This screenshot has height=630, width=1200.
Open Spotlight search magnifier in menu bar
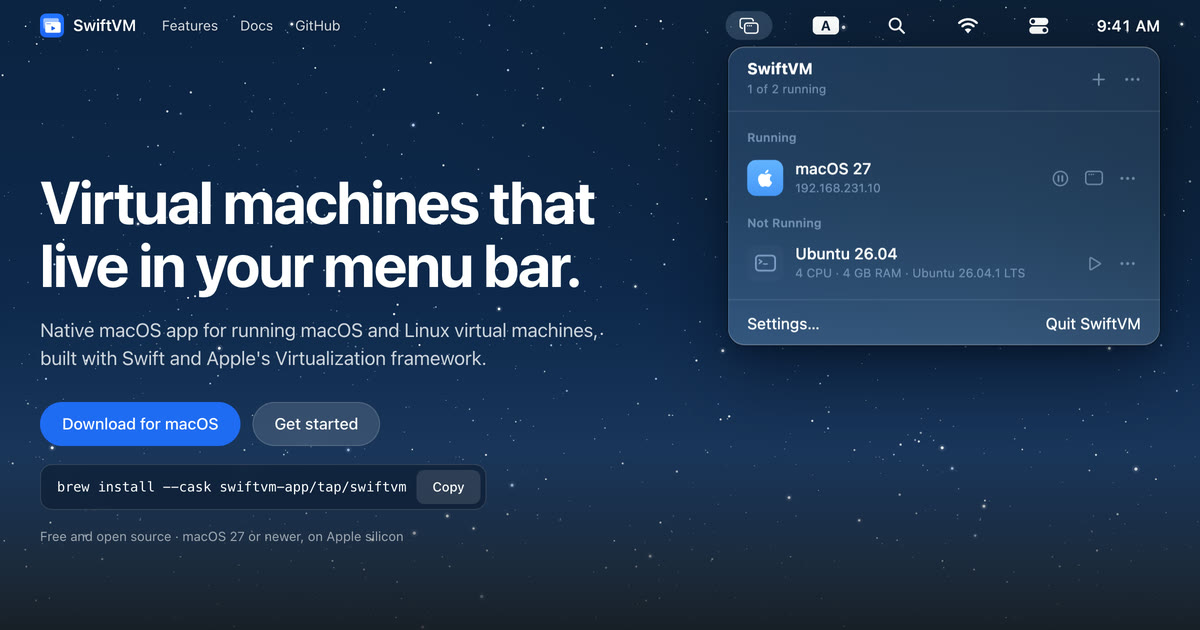click(897, 26)
